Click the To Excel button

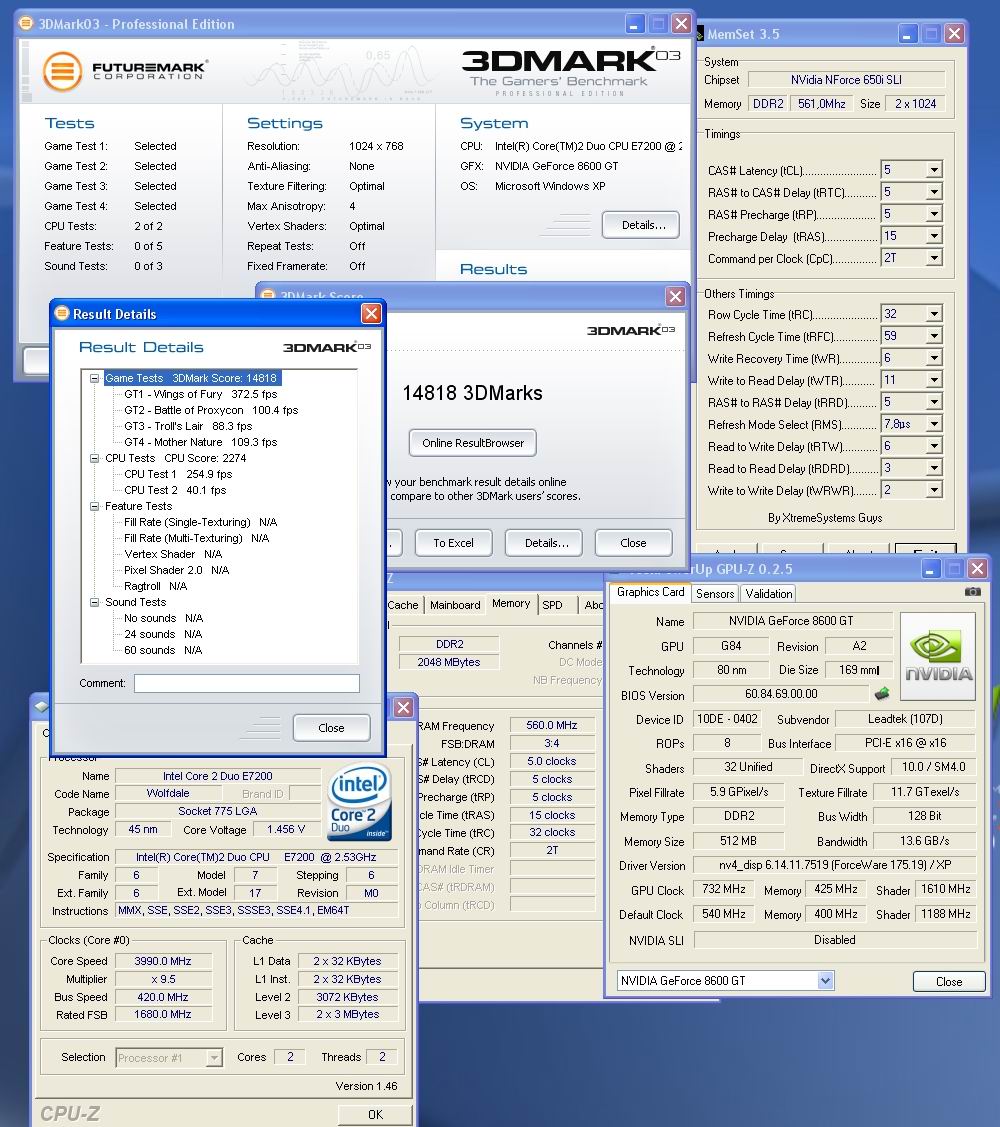click(454, 543)
